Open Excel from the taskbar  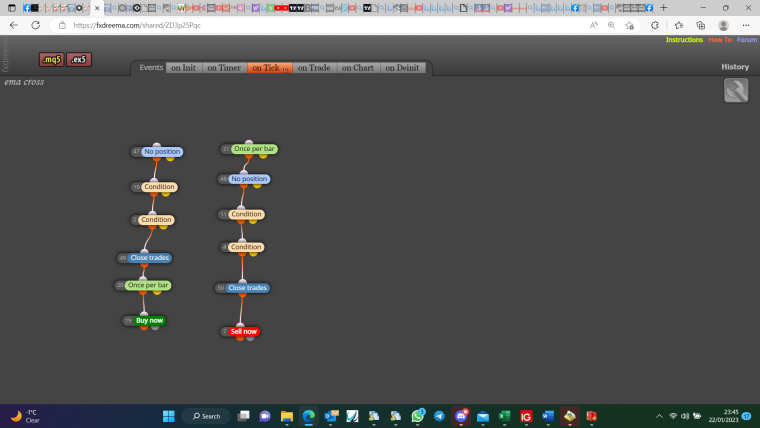click(x=504, y=416)
